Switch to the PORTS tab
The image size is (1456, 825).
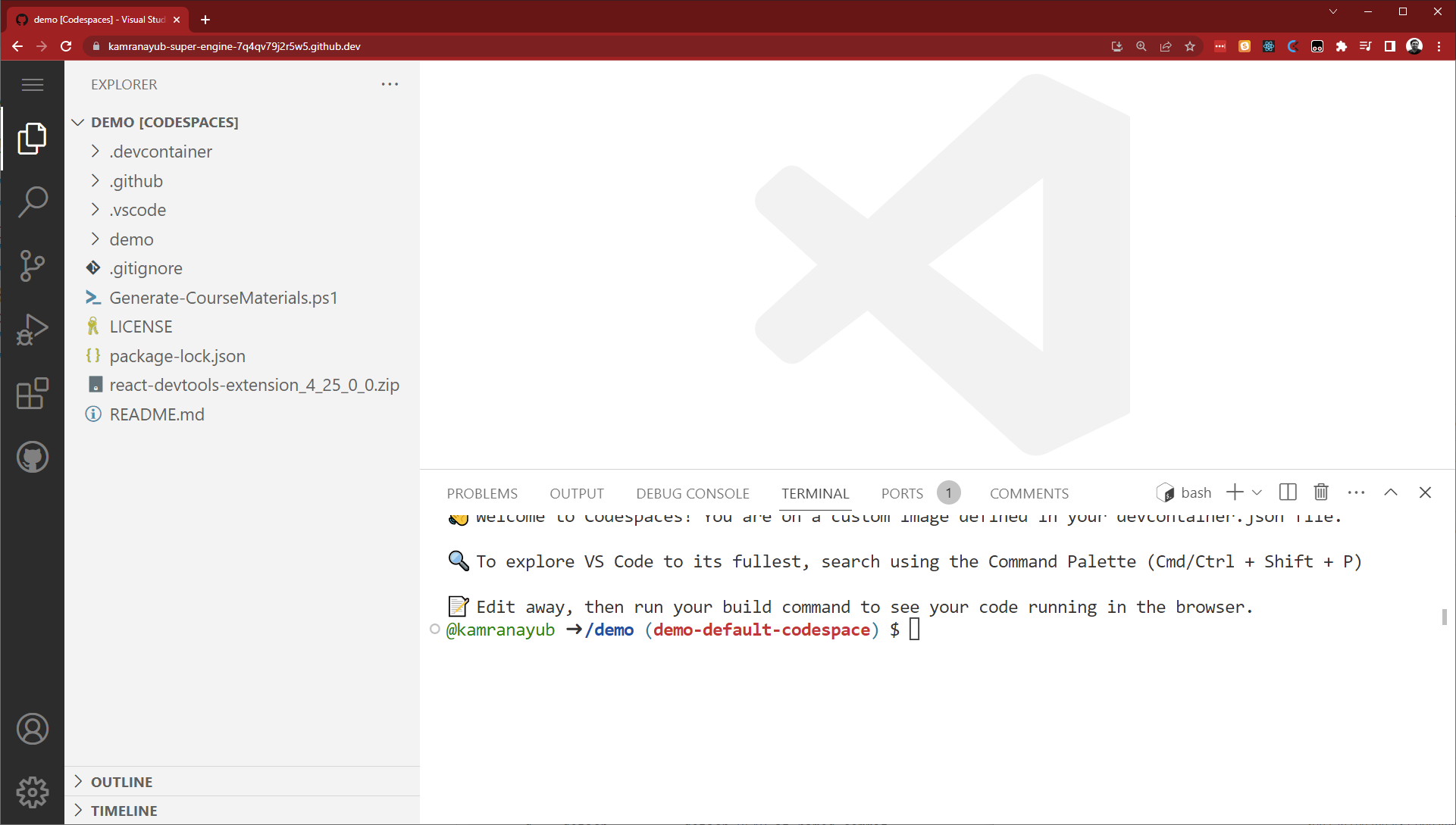pyautogui.click(x=902, y=493)
